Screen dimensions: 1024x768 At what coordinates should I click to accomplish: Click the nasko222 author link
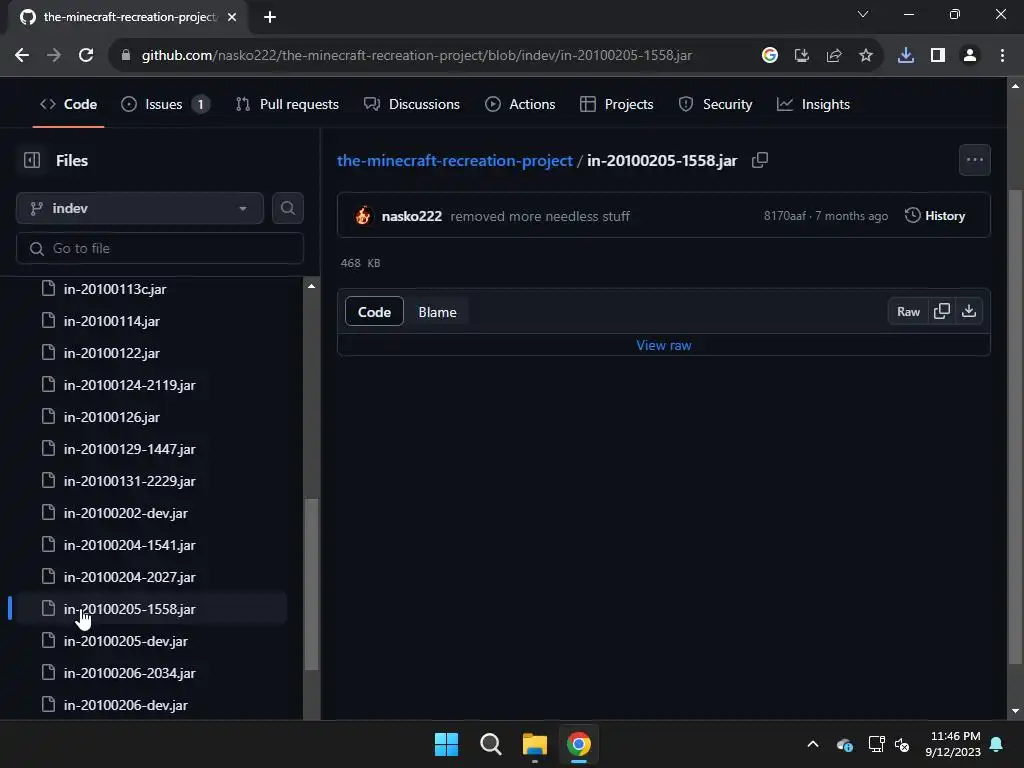(x=411, y=216)
